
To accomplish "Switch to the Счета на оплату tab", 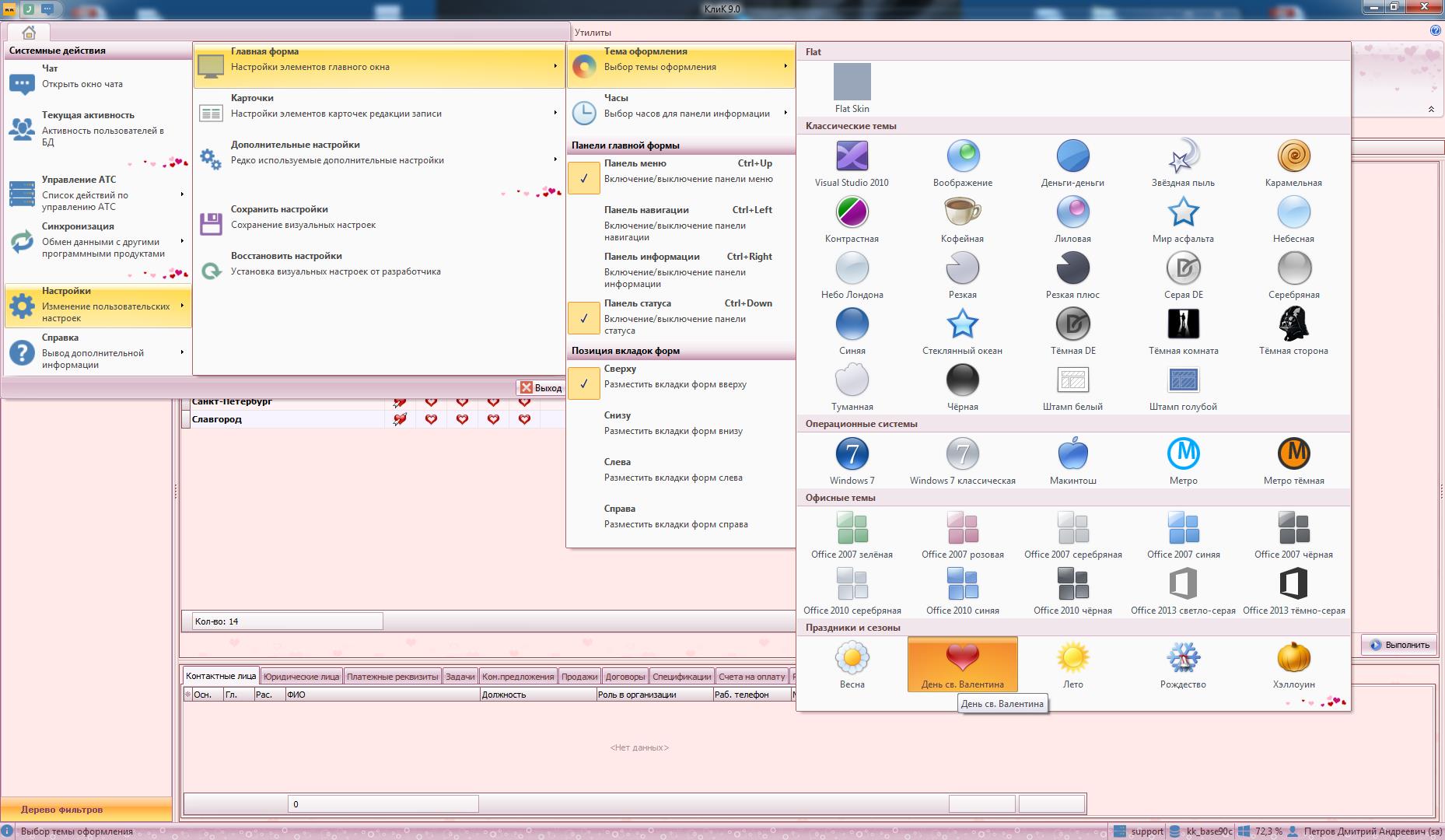I will [752, 677].
